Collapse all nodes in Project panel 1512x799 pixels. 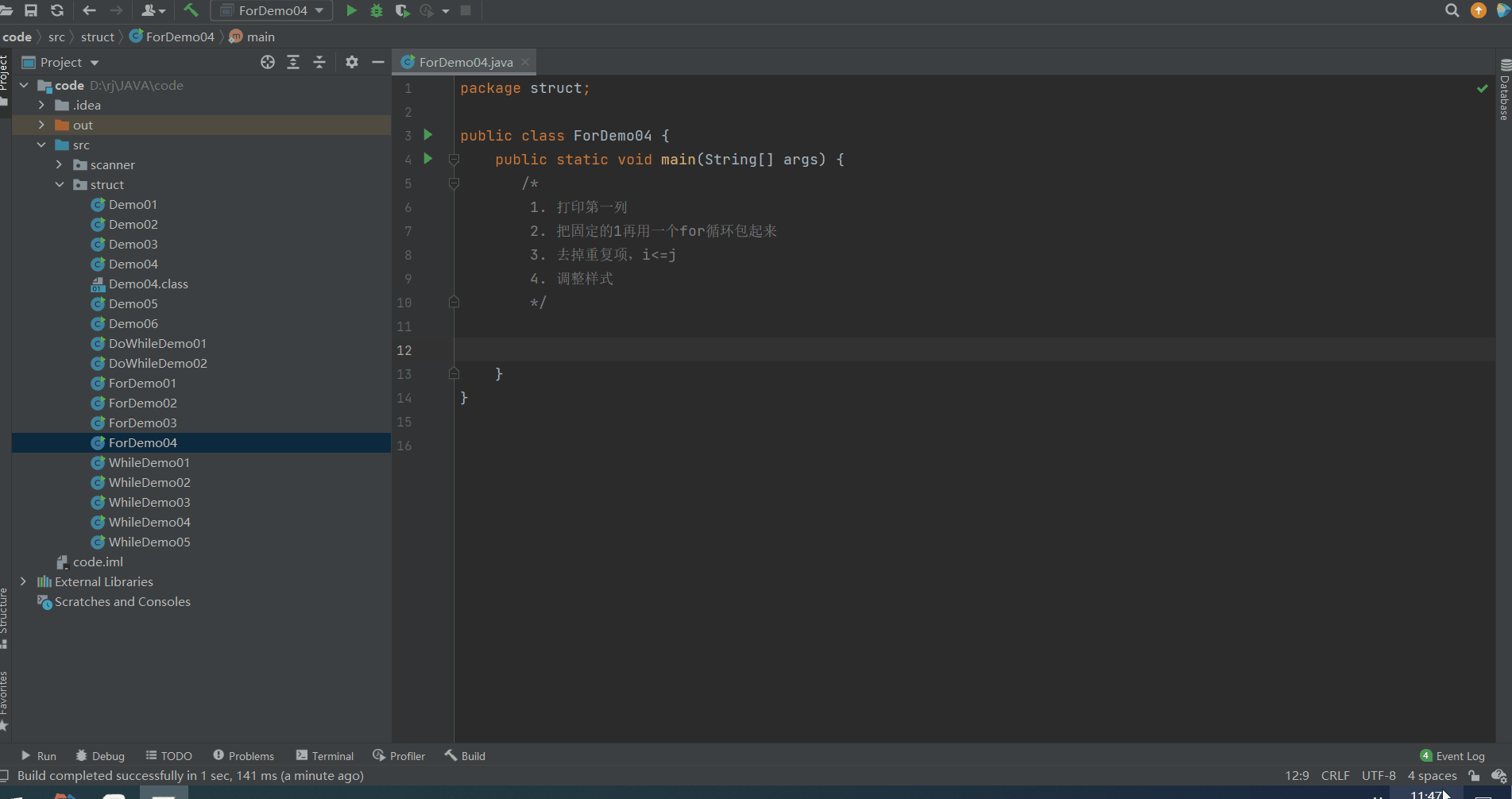[x=319, y=62]
